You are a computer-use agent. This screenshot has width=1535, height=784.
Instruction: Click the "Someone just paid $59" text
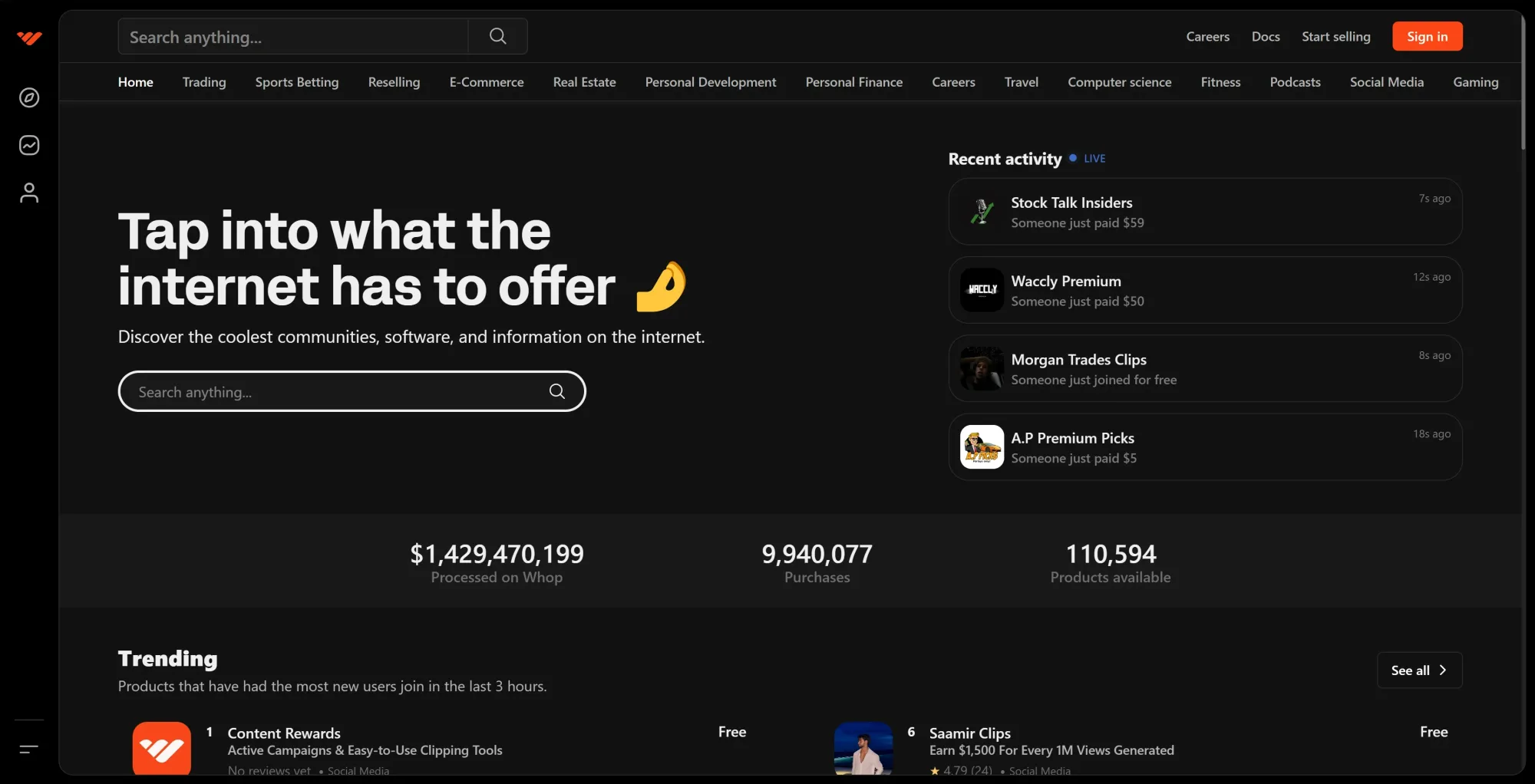pyautogui.click(x=1078, y=222)
